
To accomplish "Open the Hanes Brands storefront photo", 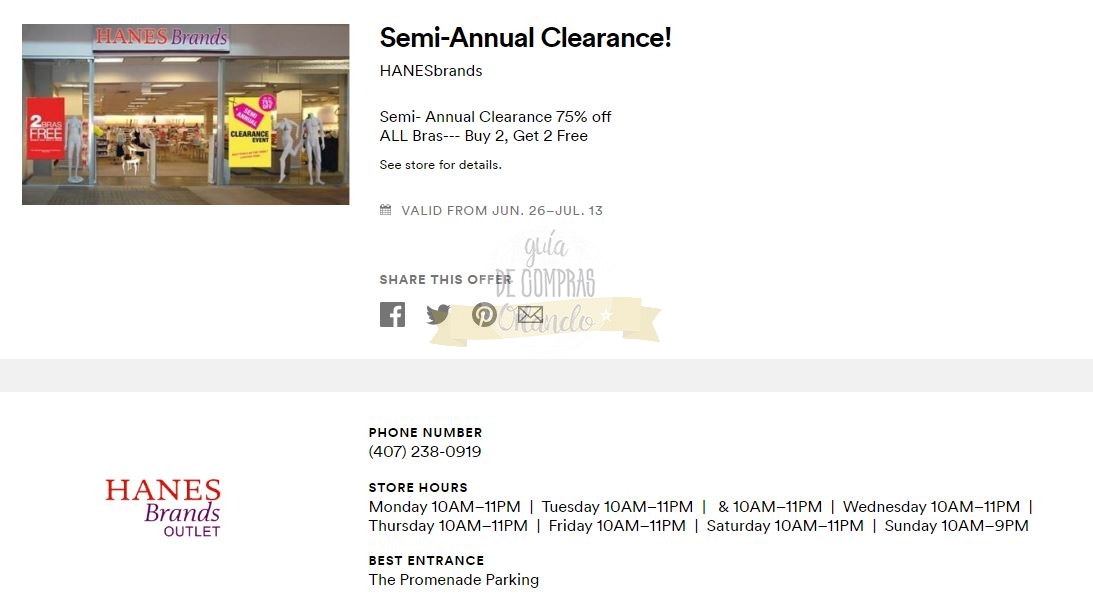I will 186,115.
